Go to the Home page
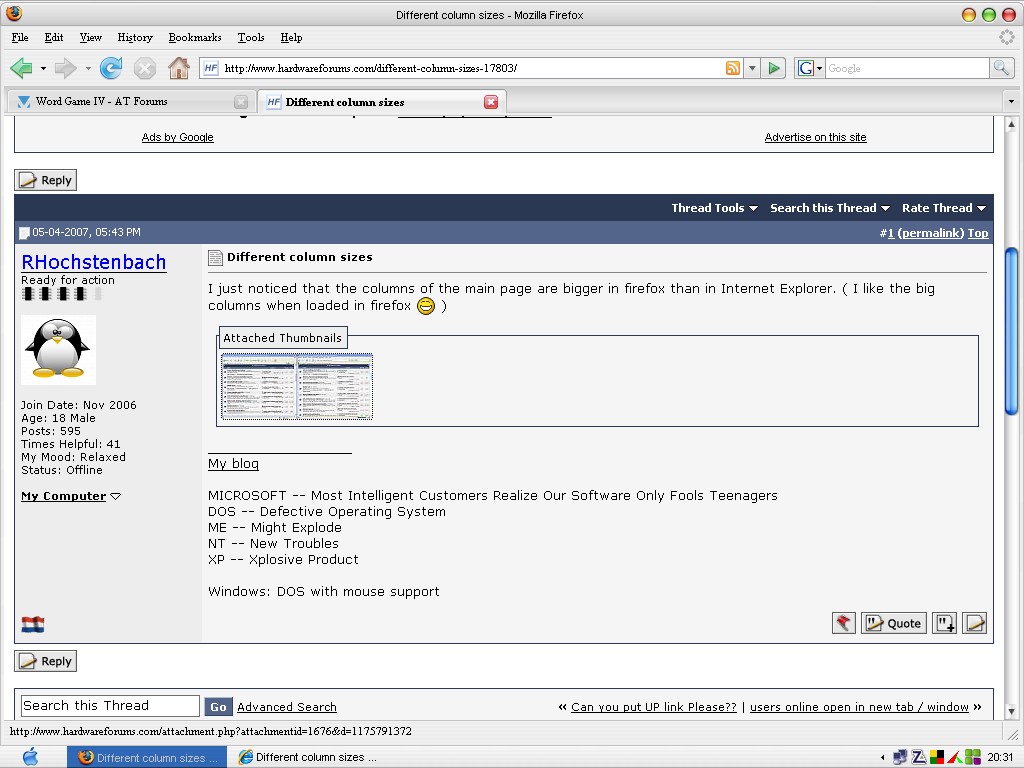 [x=178, y=68]
